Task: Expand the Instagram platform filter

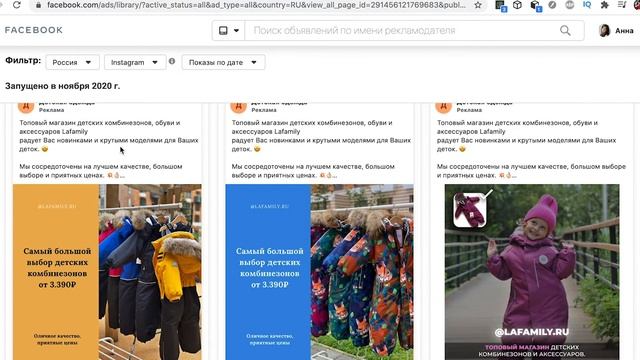Action: point(135,62)
